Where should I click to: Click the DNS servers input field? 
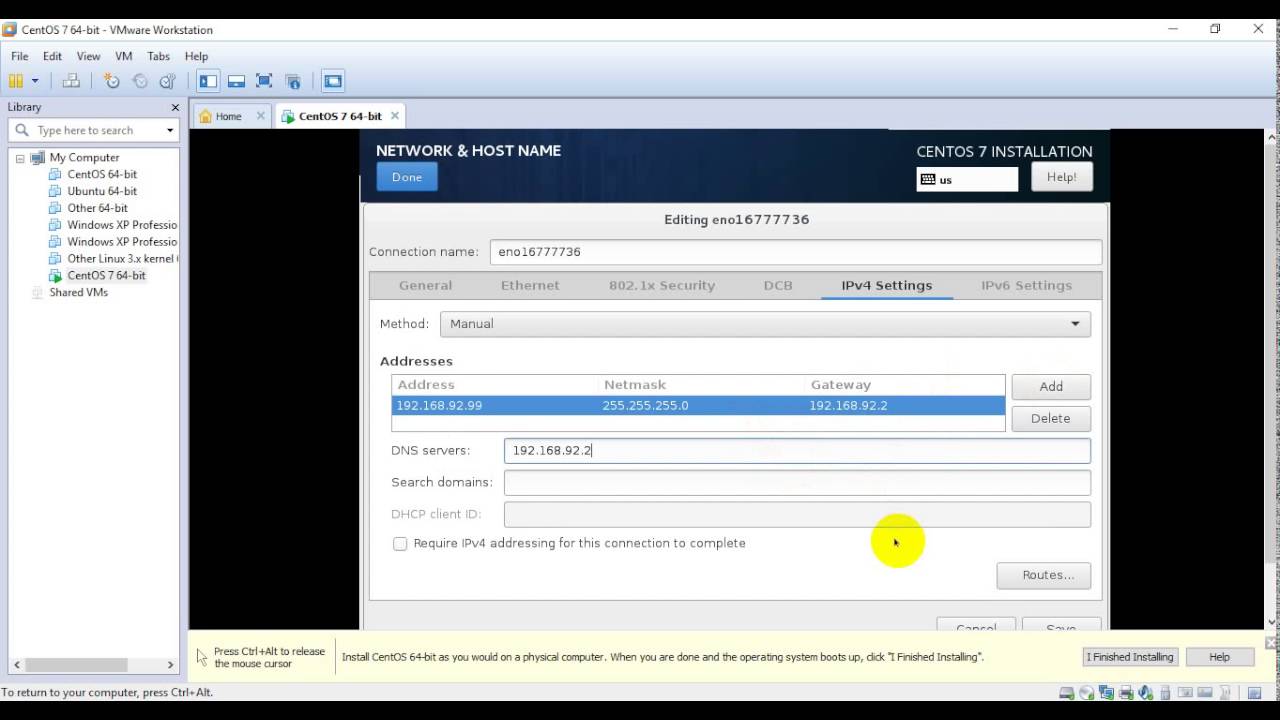tap(797, 450)
